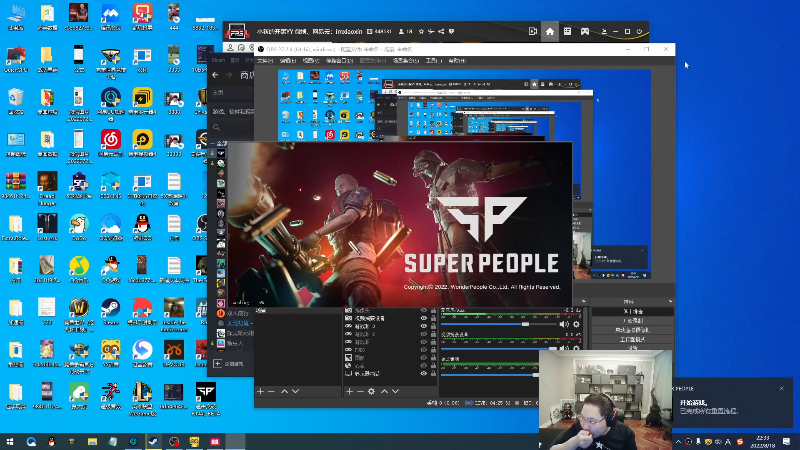Click the third mixer channel volume slider
This screenshot has width=800, height=450.
(x=490, y=375)
